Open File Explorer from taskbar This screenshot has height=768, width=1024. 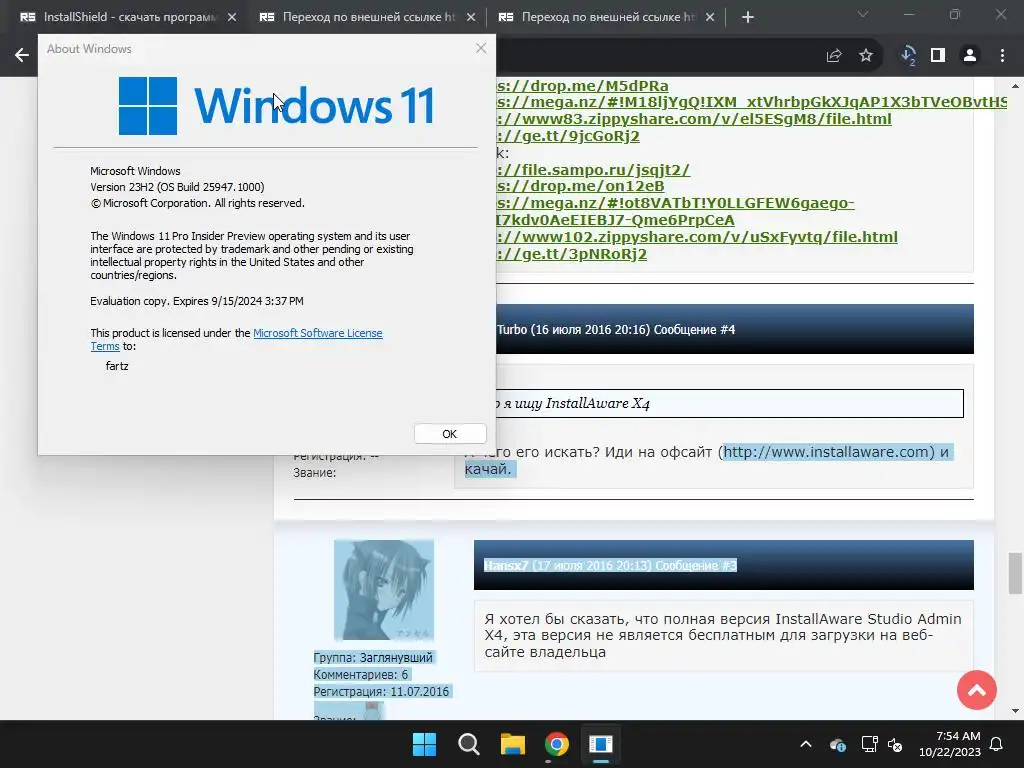(x=513, y=744)
